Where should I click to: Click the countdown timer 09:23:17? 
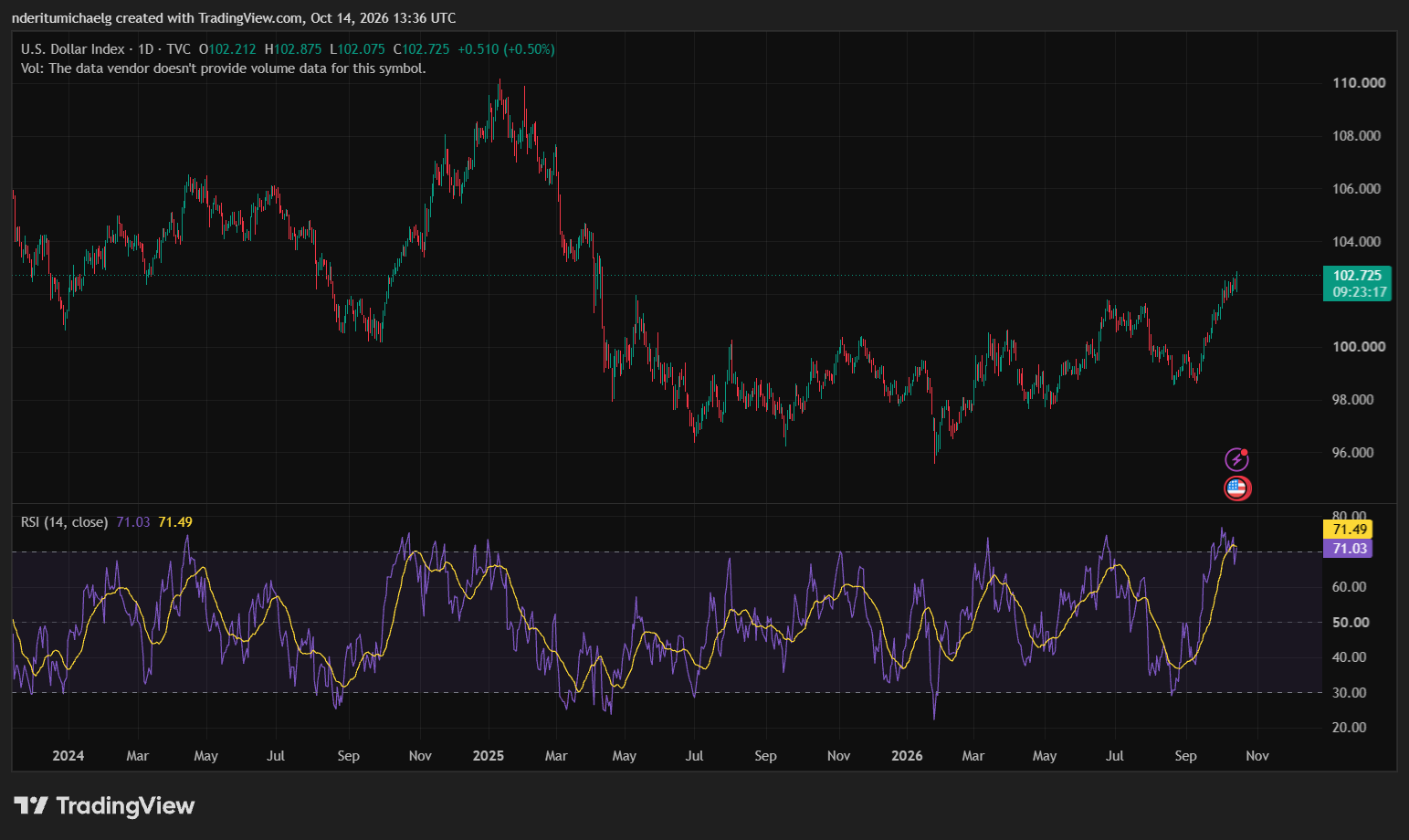1360,292
